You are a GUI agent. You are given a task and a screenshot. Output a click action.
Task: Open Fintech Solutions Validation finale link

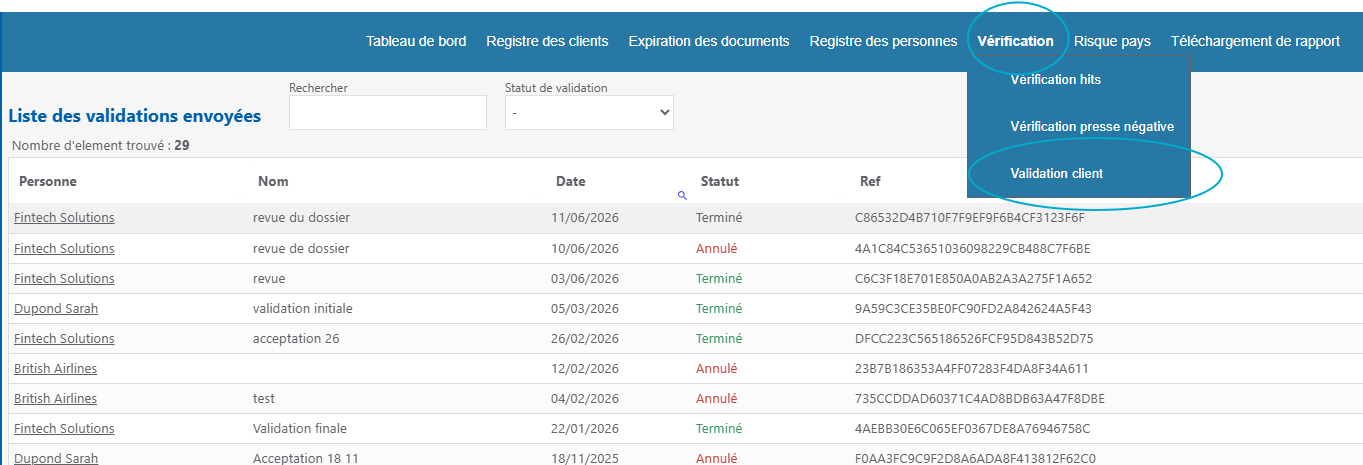coord(64,428)
